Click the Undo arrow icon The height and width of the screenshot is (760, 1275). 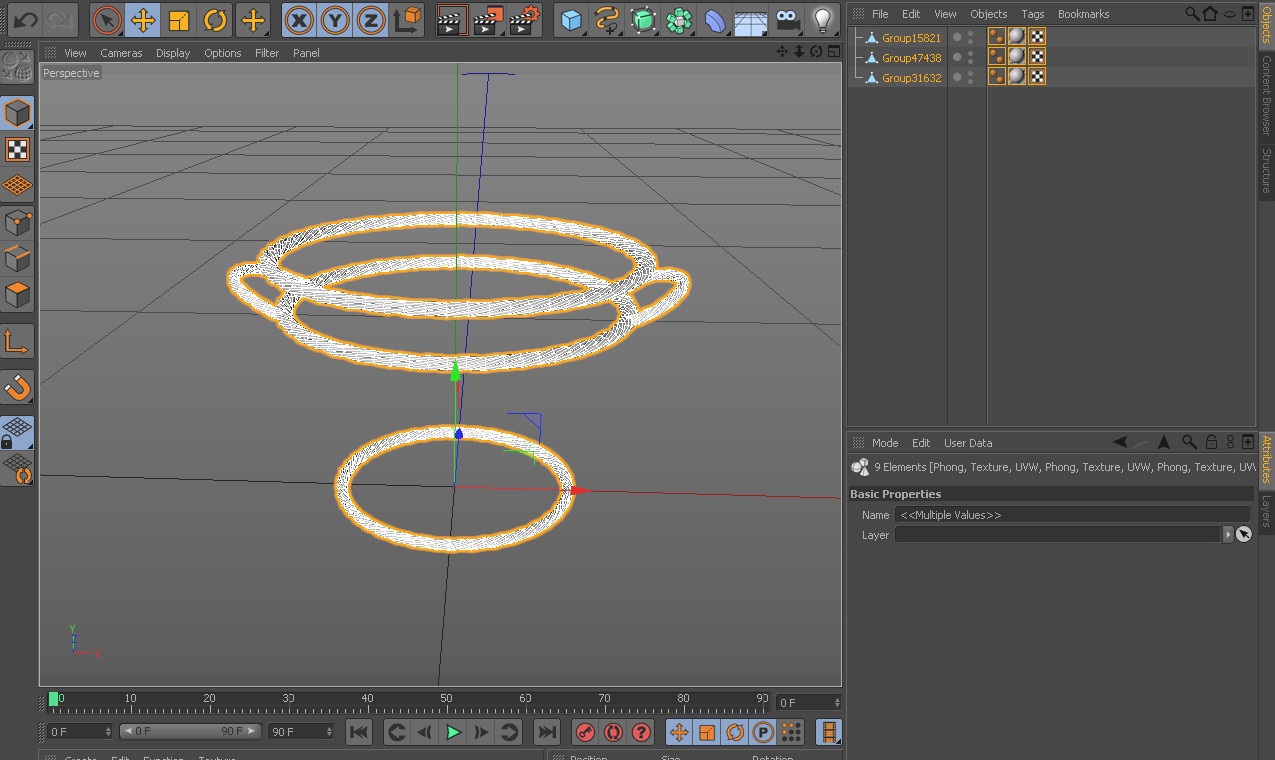(25, 20)
